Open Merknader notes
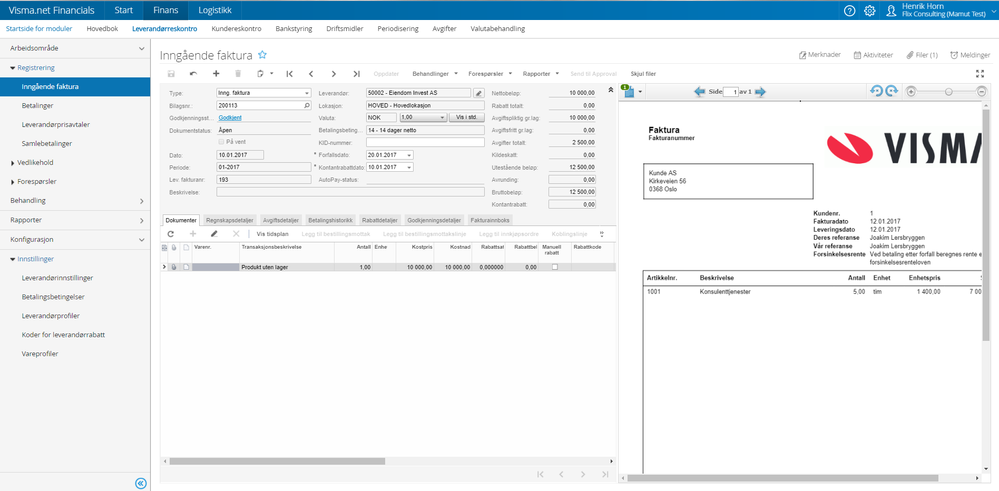The image size is (999, 491). (820, 55)
